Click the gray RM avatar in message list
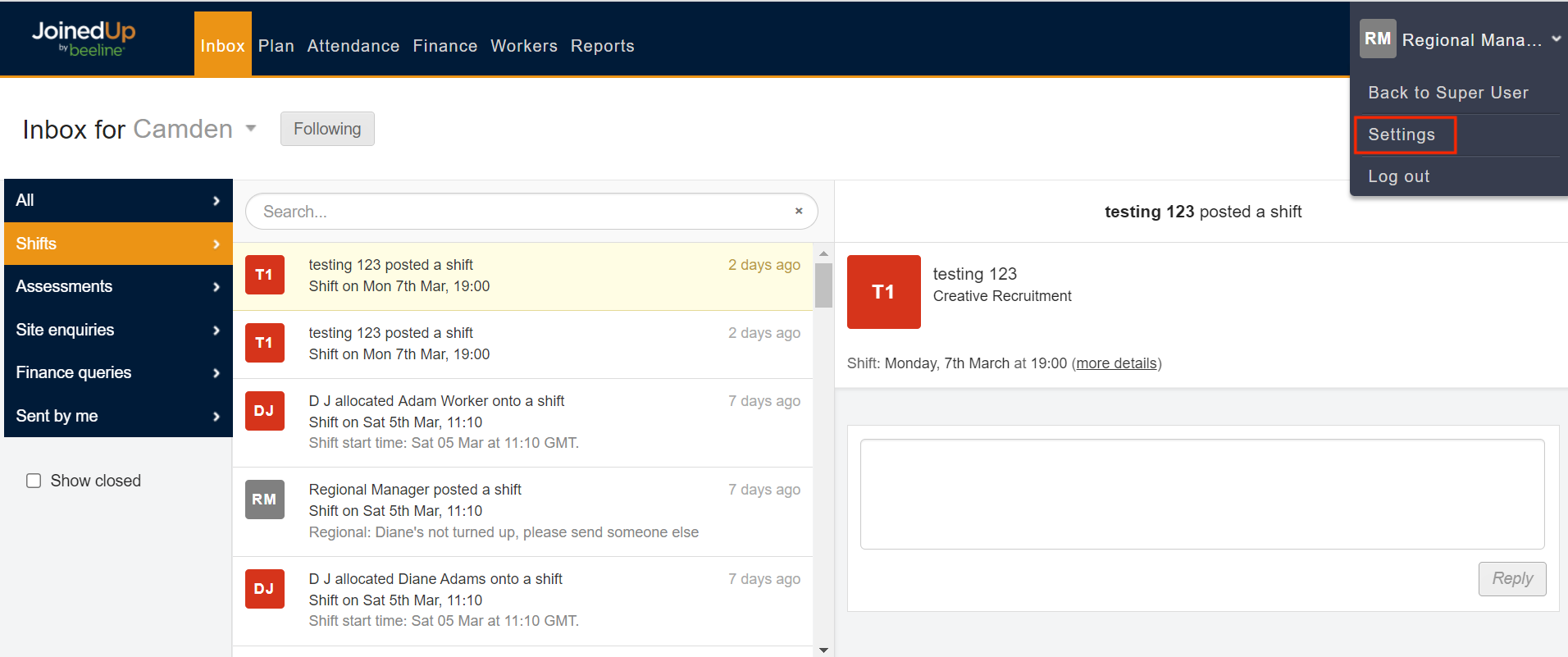This screenshot has width=1568, height=657. [x=264, y=500]
